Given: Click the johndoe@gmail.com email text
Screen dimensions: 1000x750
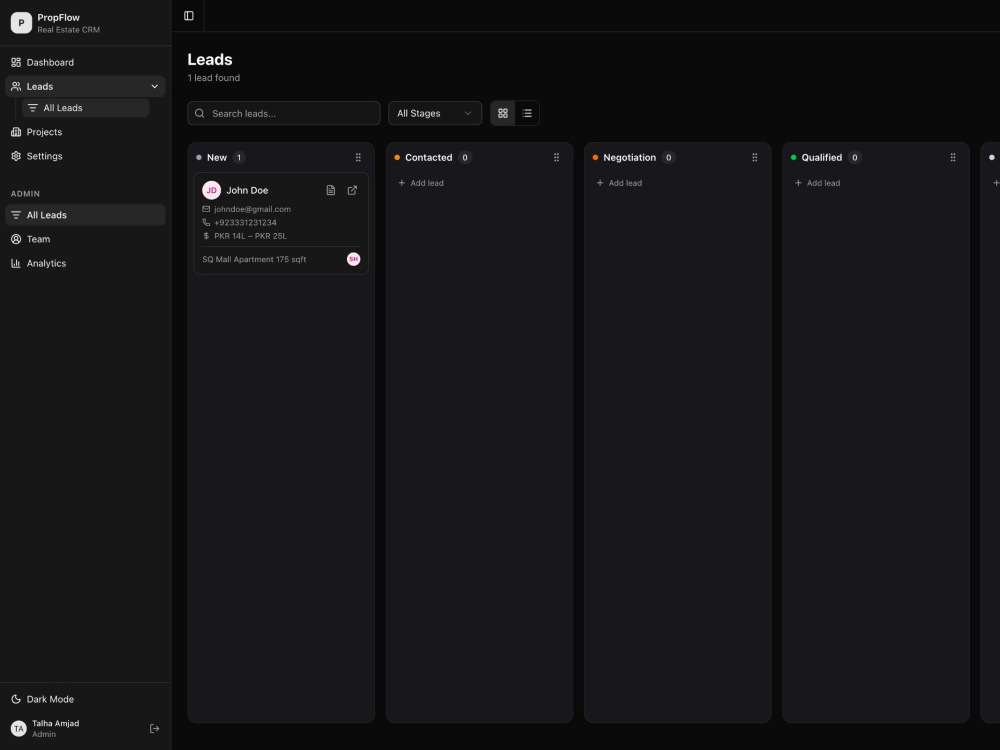Looking at the screenshot, I should 253,209.
